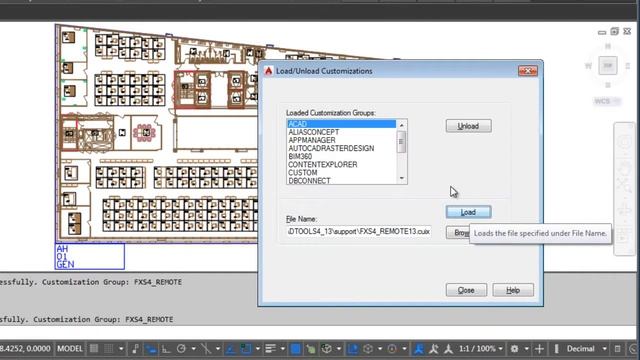Open the Gizmo options dropdown arrow

coord(404,349)
